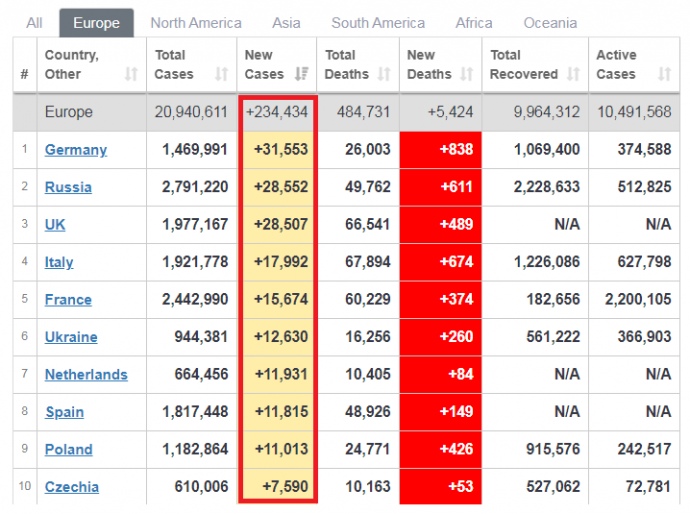Sort Total Recovered column via arrows icon
Viewport: 690px width, 514px height.
(x=573, y=74)
